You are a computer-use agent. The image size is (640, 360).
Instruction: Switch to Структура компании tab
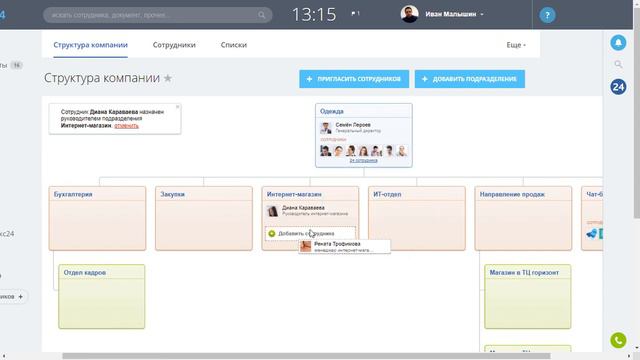[x=91, y=45]
